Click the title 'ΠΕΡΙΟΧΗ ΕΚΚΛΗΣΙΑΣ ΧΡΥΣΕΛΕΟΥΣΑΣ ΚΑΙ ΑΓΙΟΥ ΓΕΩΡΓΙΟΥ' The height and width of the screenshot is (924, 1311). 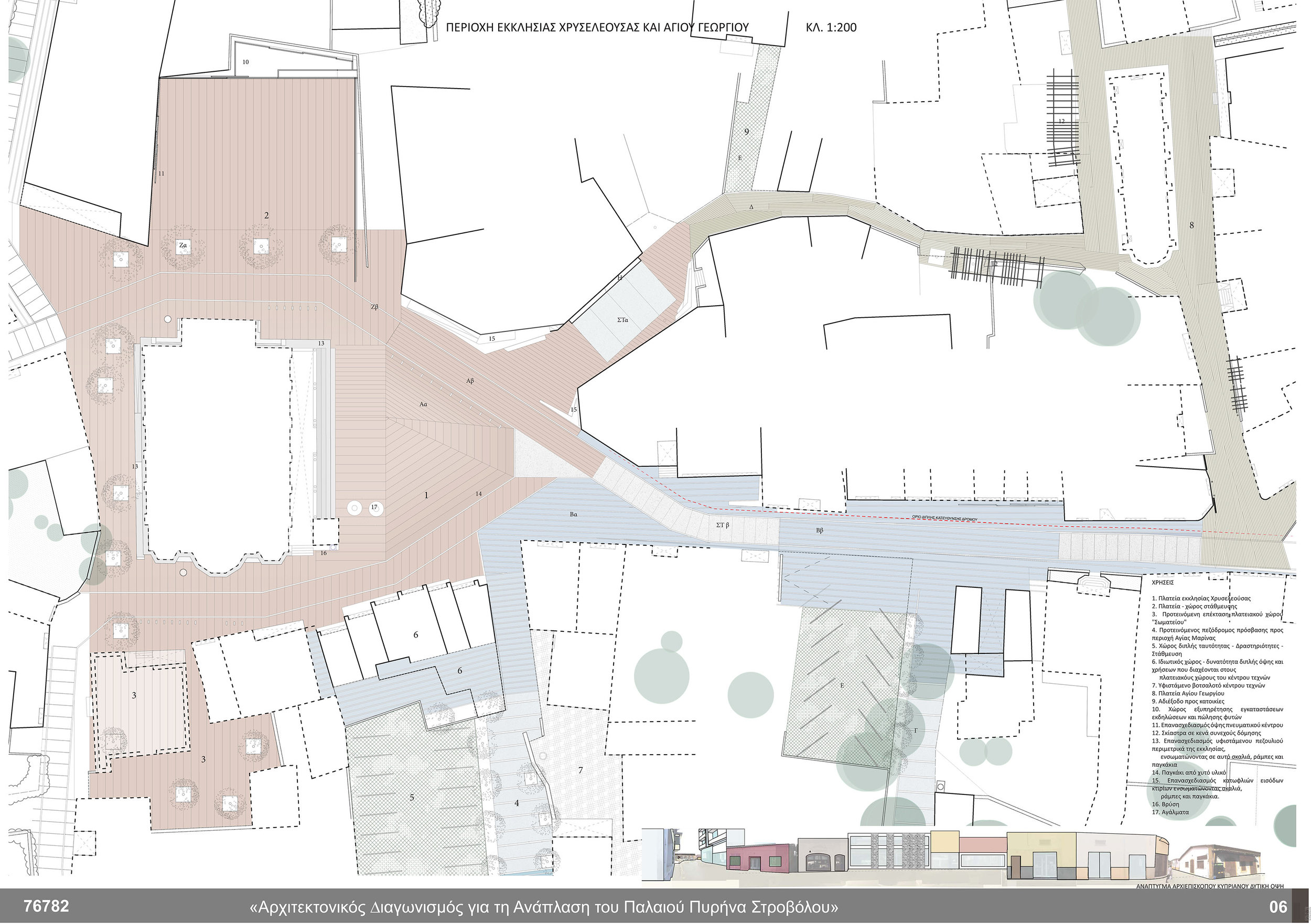point(597,27)
